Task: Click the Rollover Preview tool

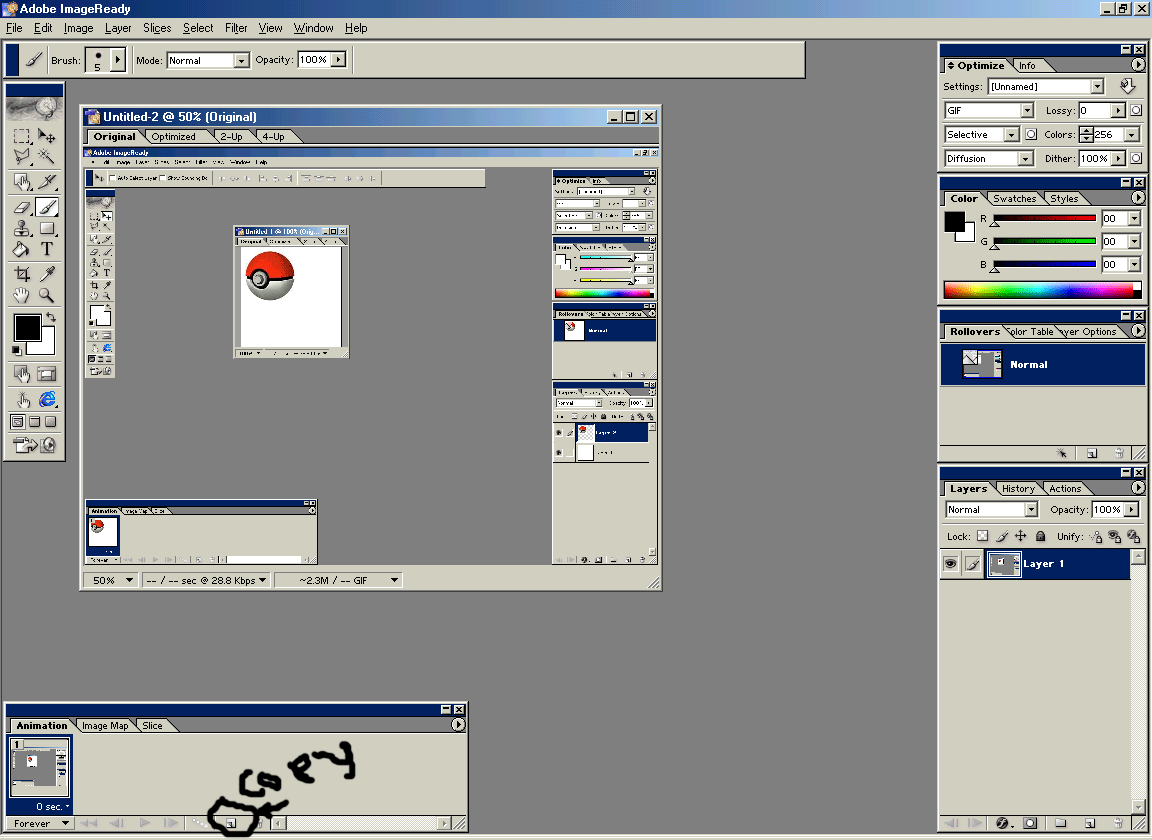Action: coord(22,399)
